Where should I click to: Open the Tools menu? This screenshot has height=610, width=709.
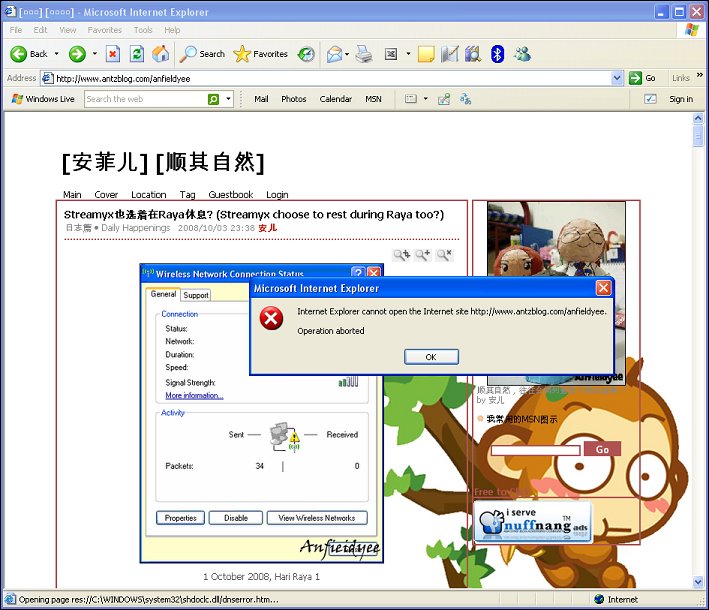[x=143, y=30]
